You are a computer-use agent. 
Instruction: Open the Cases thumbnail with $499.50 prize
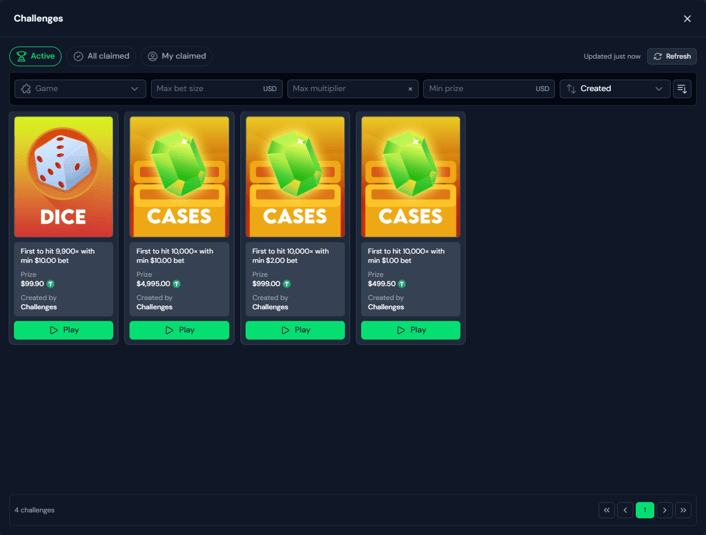click(411, 177)
